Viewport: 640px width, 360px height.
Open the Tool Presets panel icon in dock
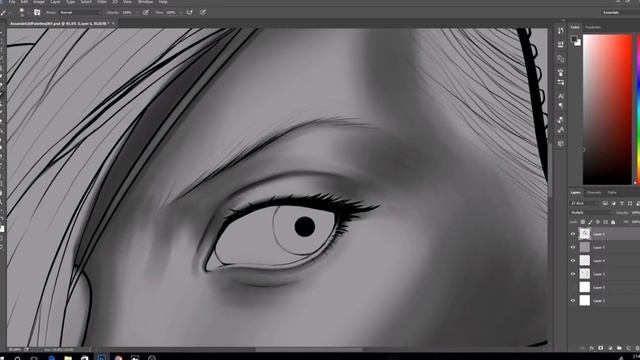point(561,120)
